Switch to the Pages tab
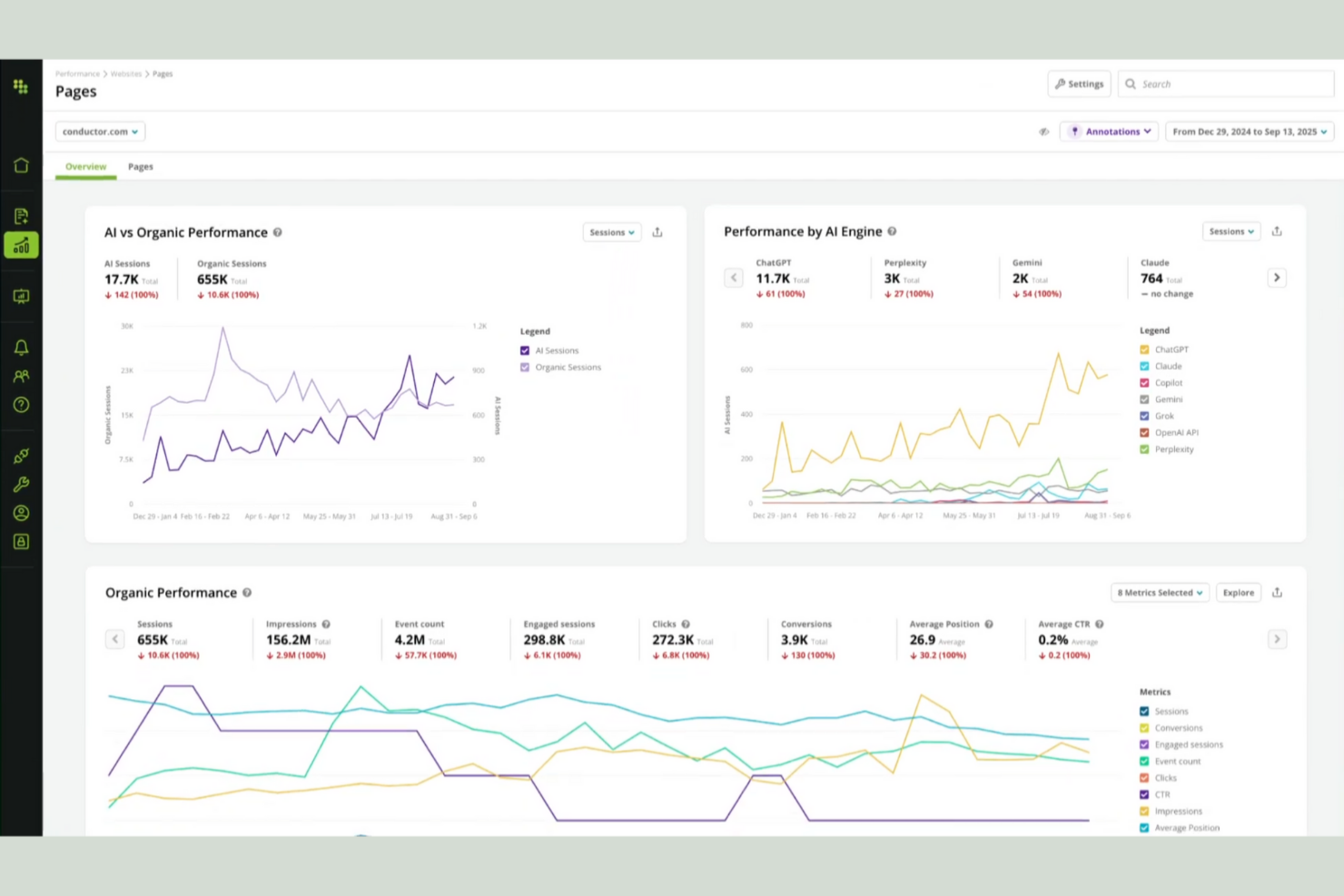1344x896 pixels. [141, 166]
